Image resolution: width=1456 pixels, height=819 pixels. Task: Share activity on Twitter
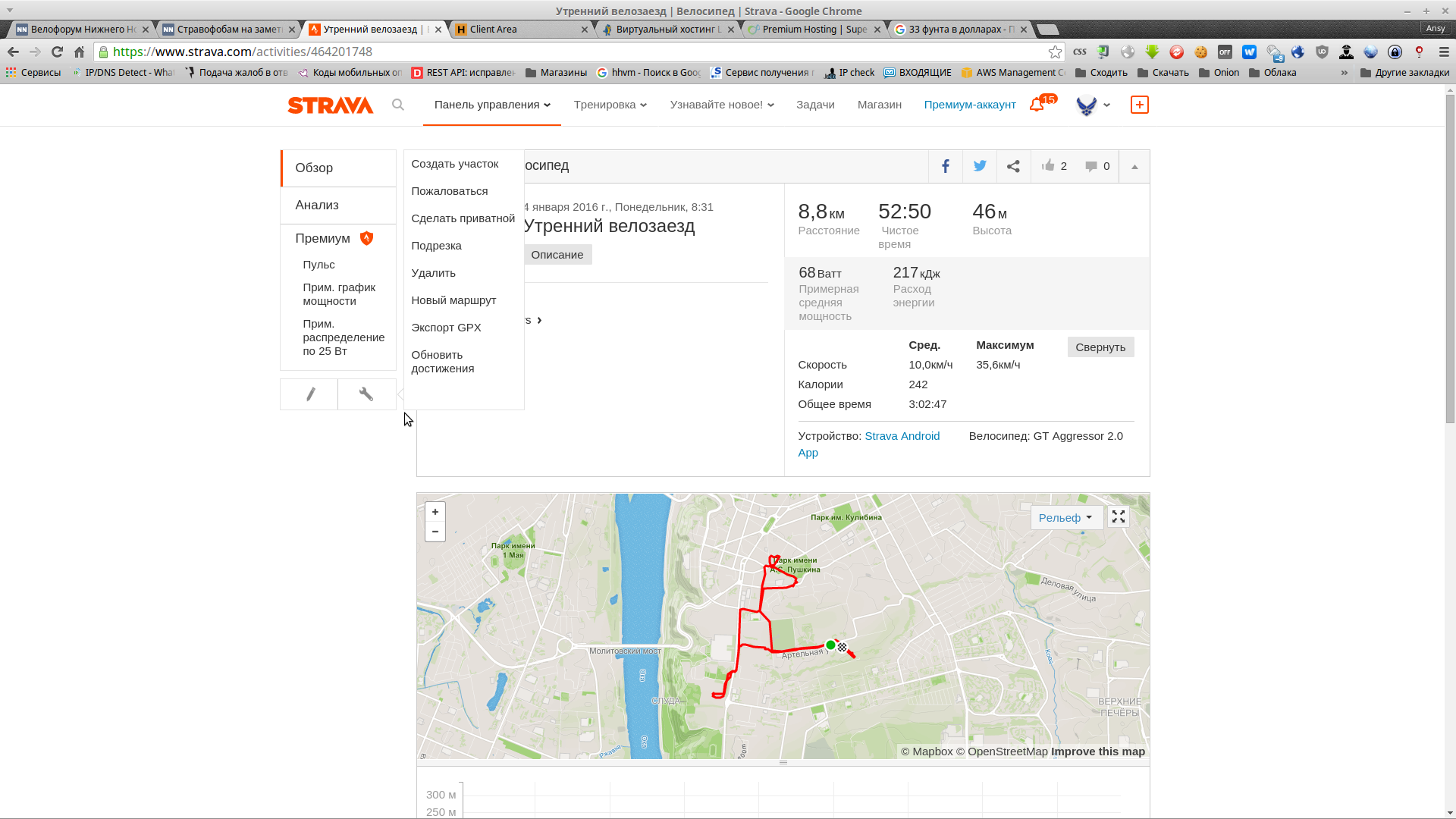tap(980, 166)
